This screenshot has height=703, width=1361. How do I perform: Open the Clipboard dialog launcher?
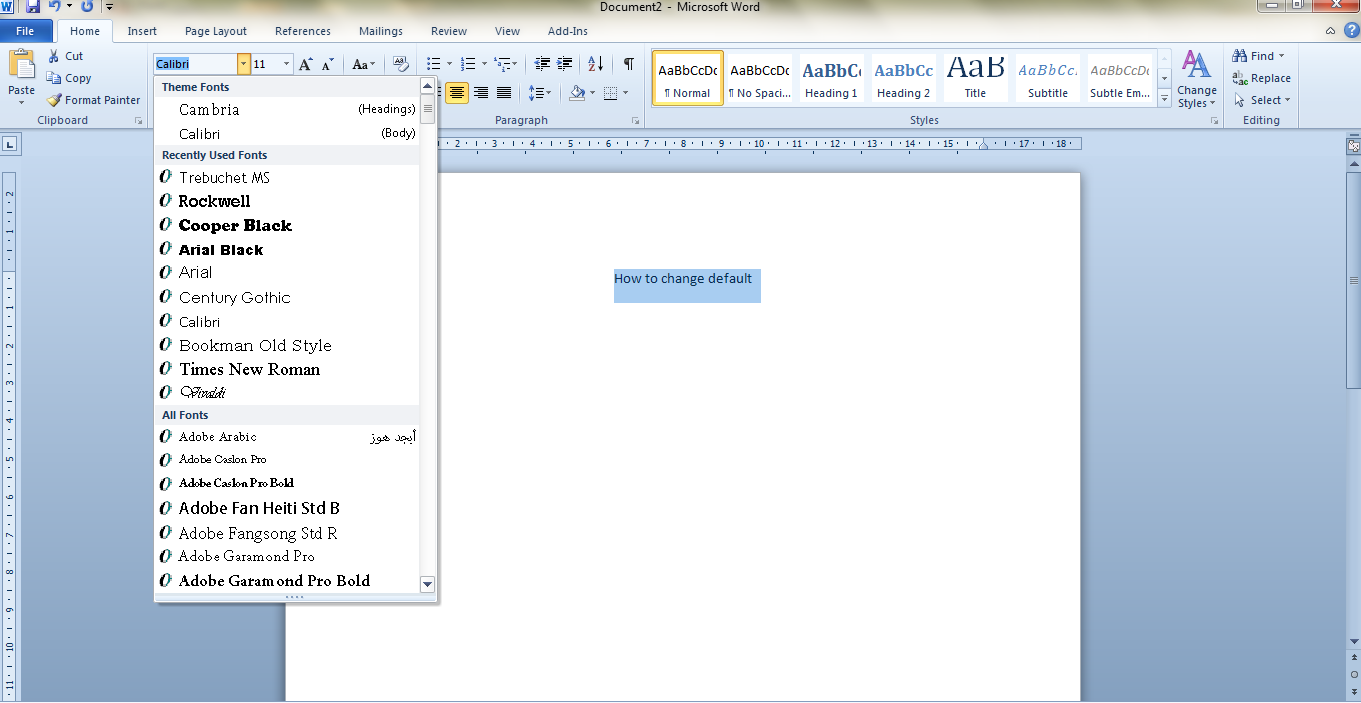[x=138, y=121]
